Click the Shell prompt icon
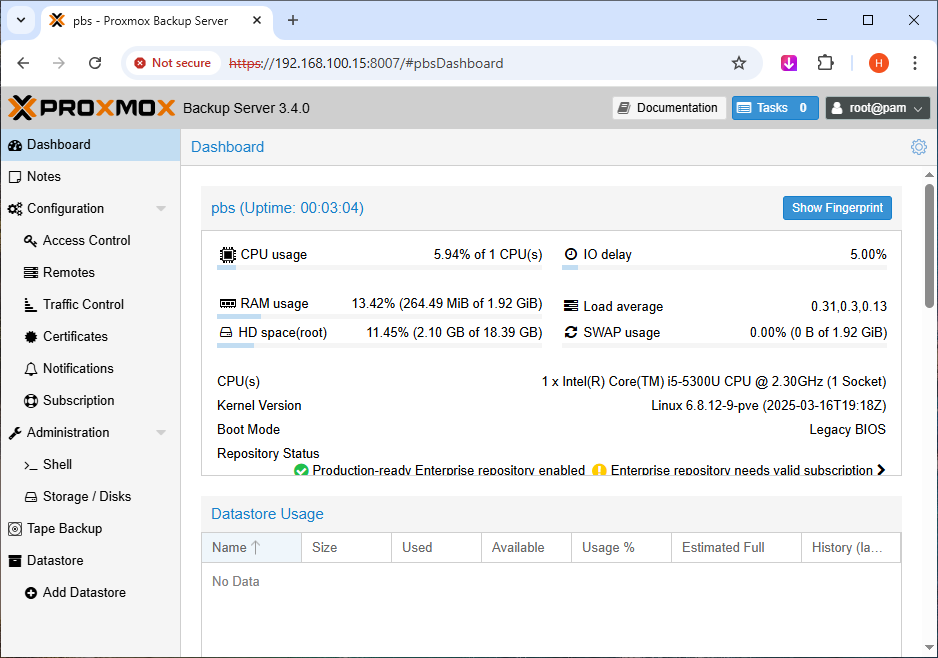938x658 pixels. (31, 465)
